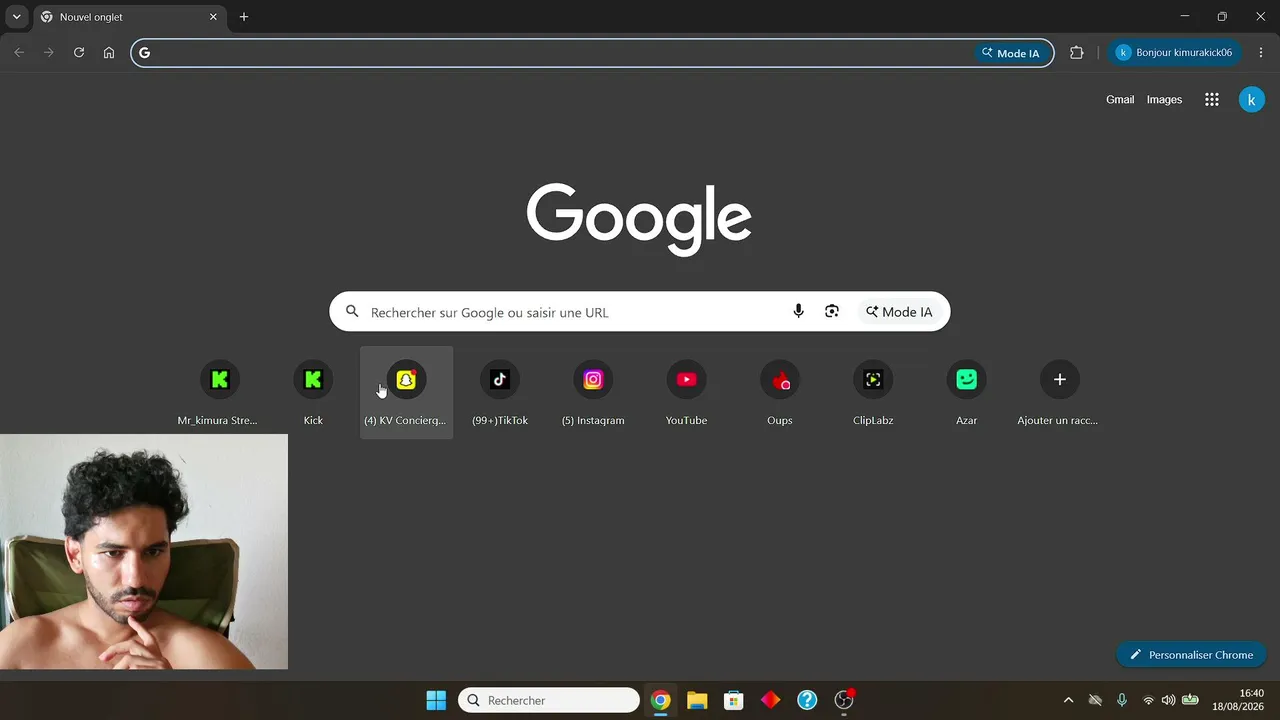Click the Chrome icon in the taskbar
Screen dimensions: 1280x720
tap(660, 700)
